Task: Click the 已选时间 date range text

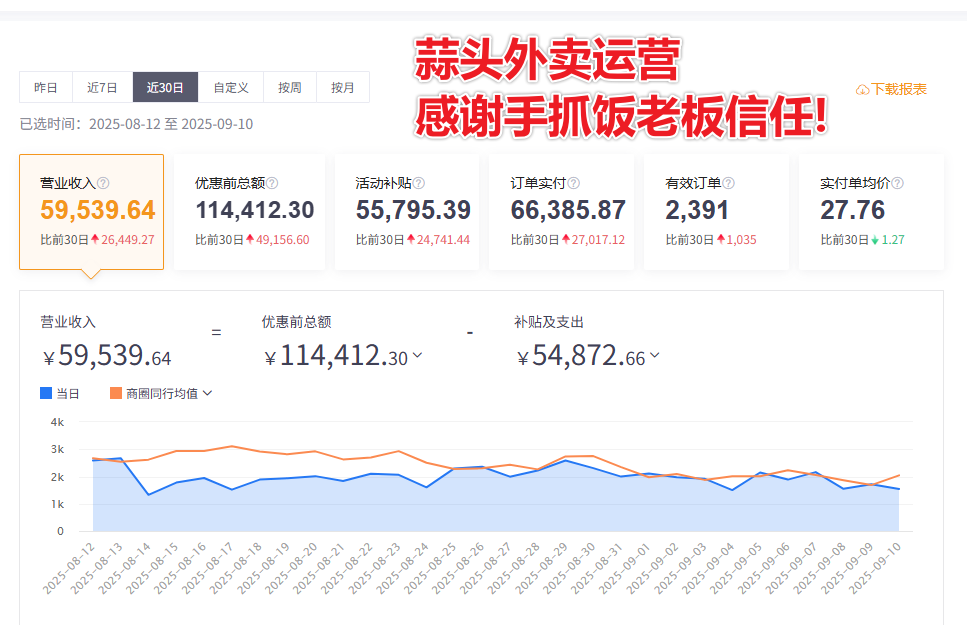Action: click(136, 124)
